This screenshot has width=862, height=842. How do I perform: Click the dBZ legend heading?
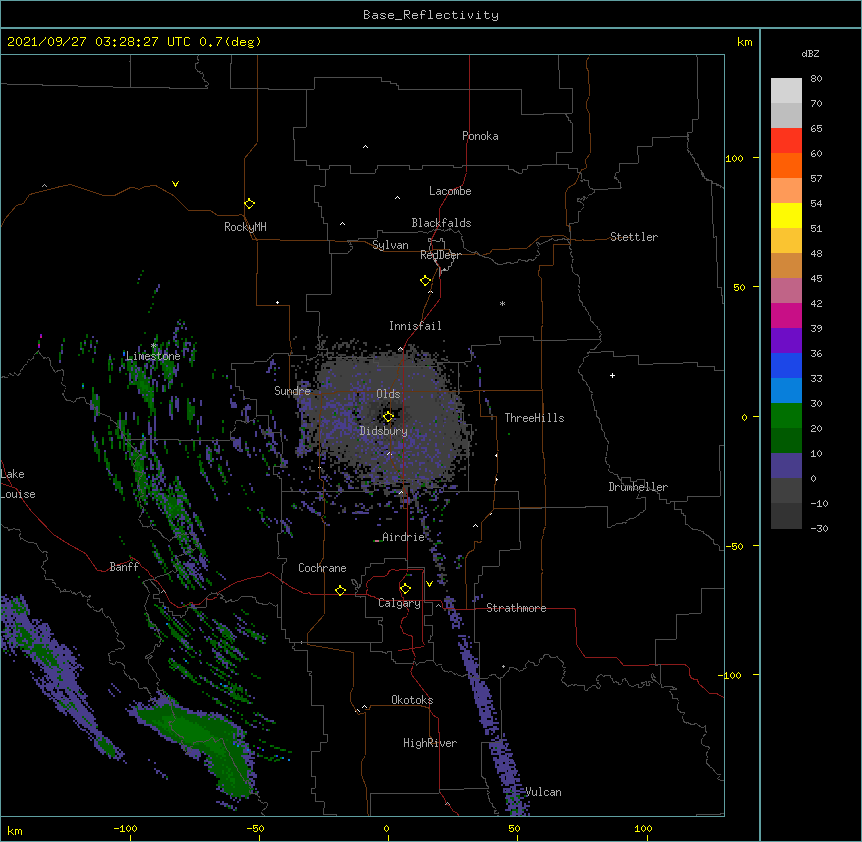pyautogui.click(x=810, y=54)
